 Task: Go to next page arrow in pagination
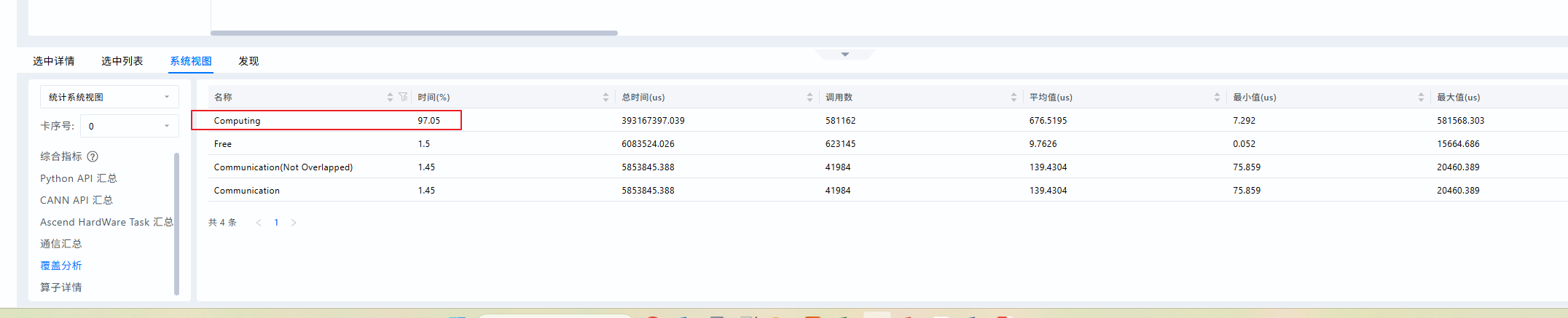point(294,223)
